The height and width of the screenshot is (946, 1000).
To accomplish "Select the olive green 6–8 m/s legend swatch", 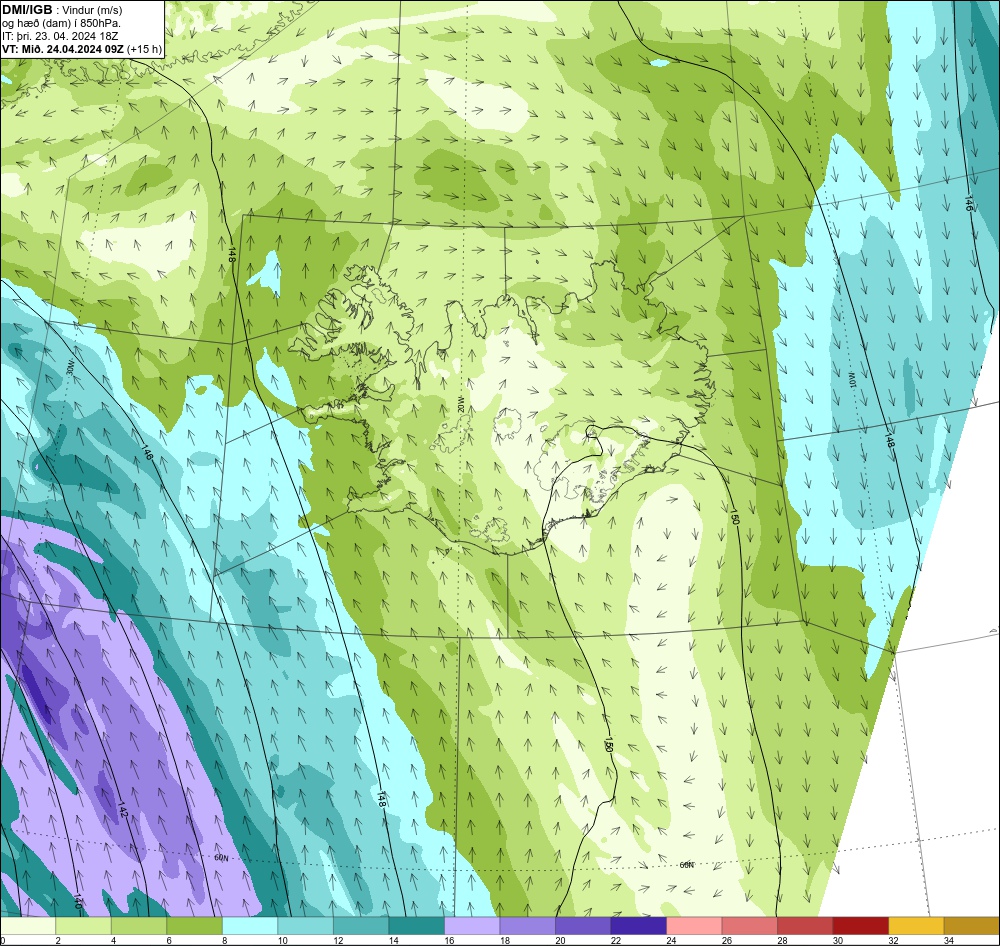I will coord(195,926).
